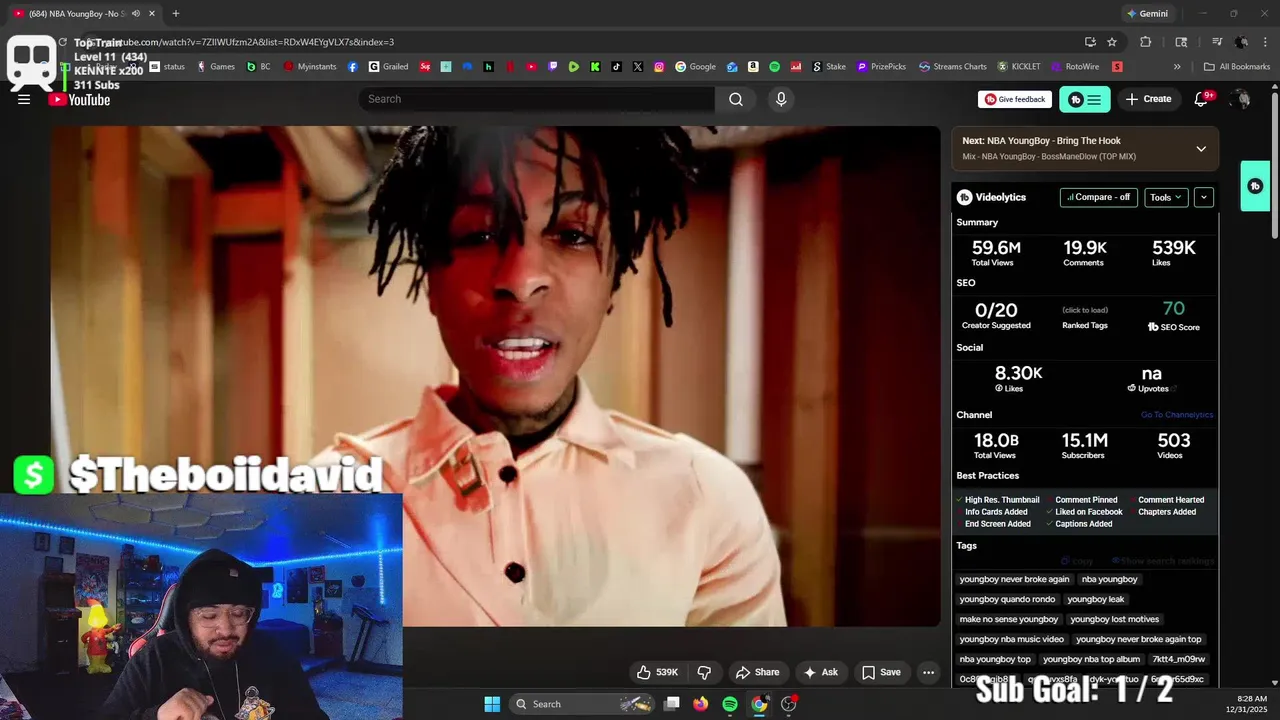Open the Create button menu
The width and height of the screenshot is (1280, 720).
(1148, 99)
